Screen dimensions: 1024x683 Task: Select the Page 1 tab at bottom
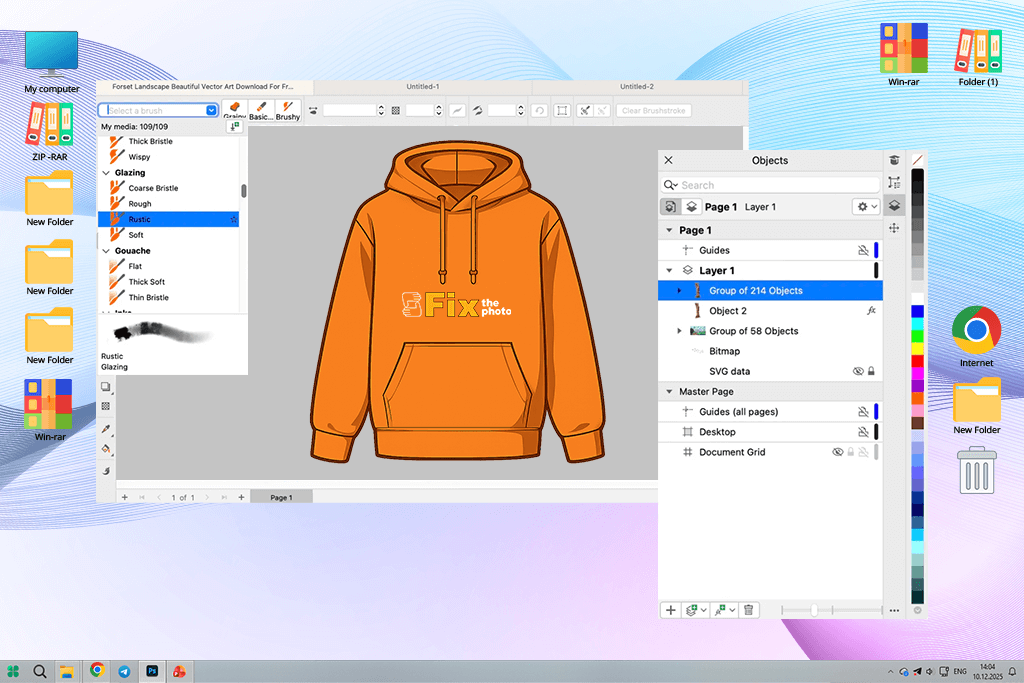click(x=281, y=498)
